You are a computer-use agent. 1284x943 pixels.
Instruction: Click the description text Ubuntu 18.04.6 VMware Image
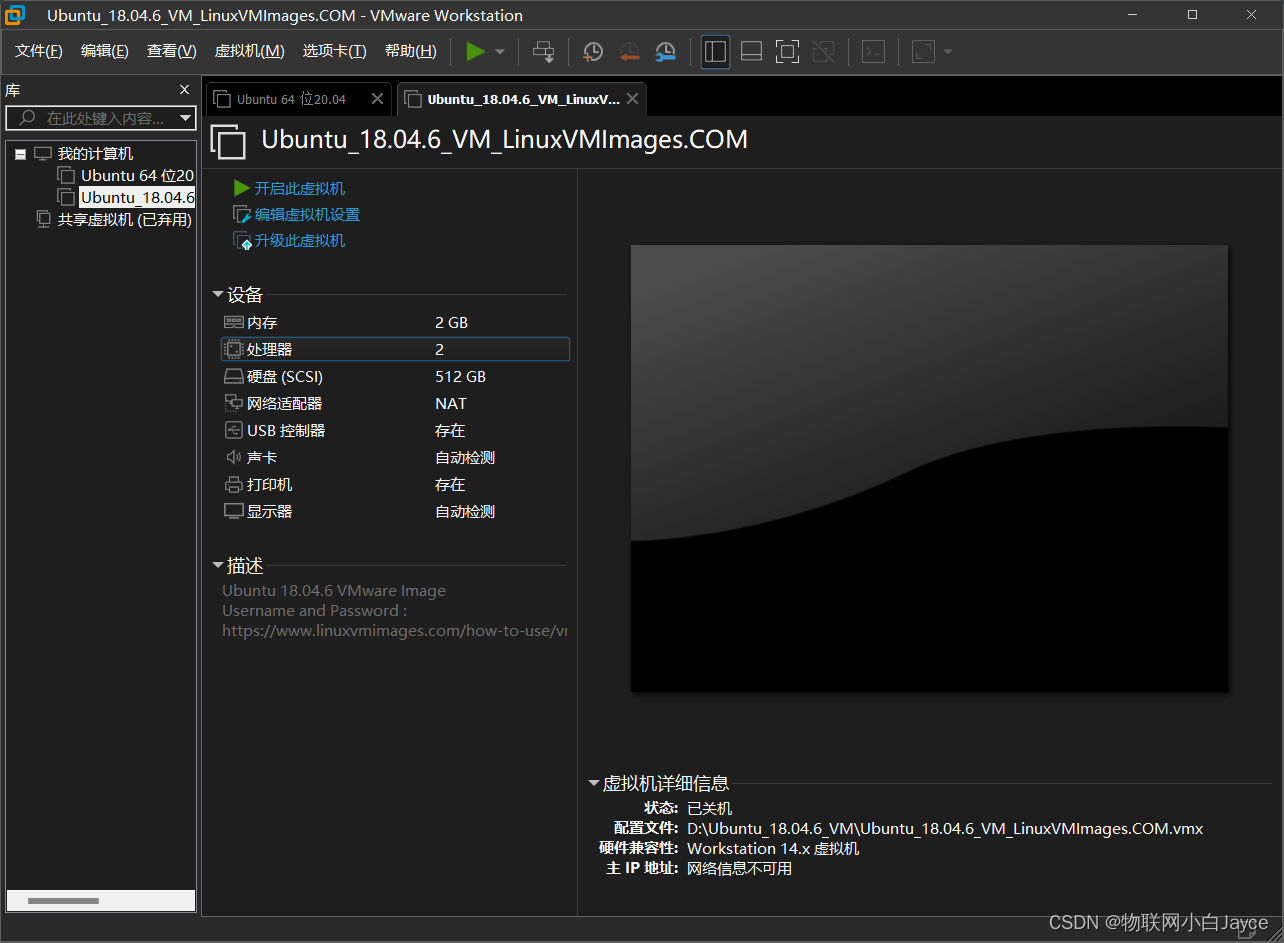pyautogui.click(x=334, y=590)
